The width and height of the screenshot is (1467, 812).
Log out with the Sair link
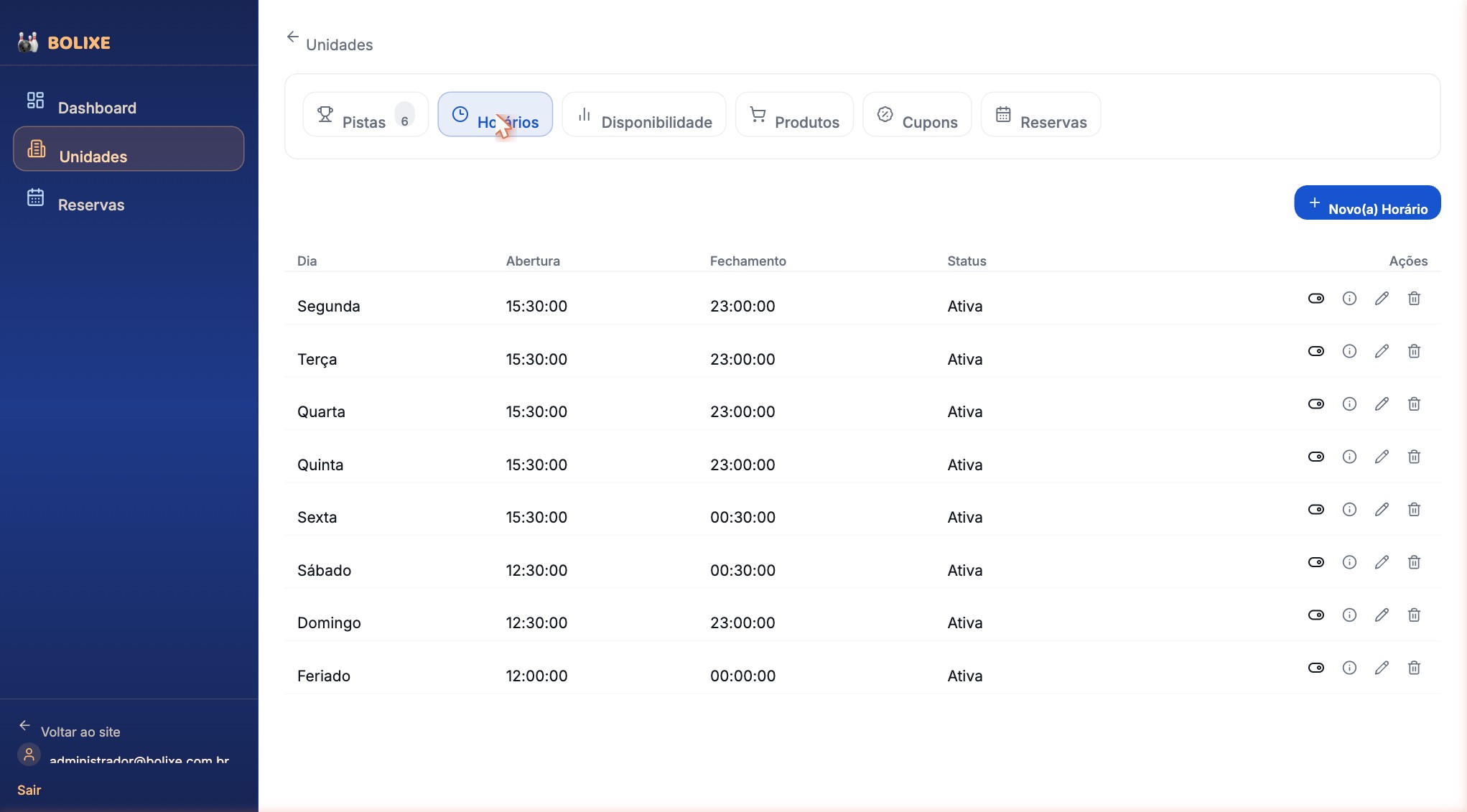[x=29, y=790]
